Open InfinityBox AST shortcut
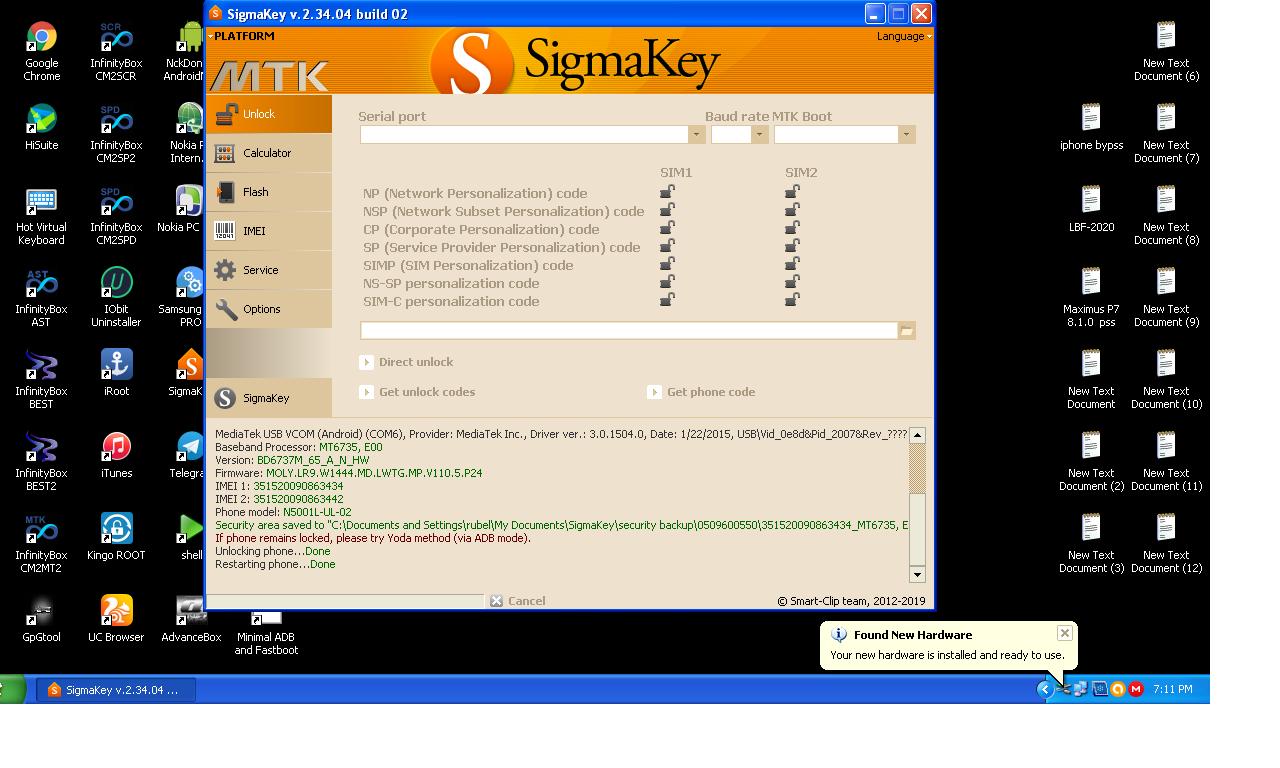This screenshot has height=768, width=1280. click(42, 297)
